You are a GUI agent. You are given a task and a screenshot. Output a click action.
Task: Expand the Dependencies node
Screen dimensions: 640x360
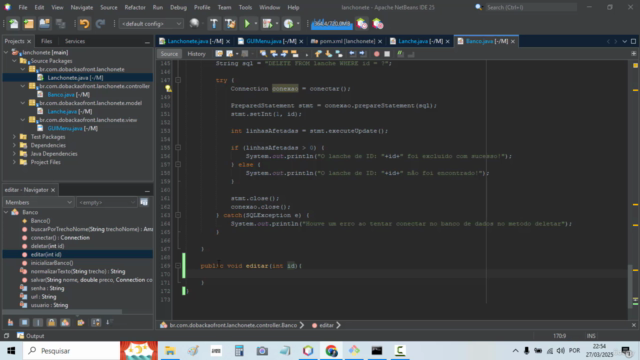click(14, 145)
